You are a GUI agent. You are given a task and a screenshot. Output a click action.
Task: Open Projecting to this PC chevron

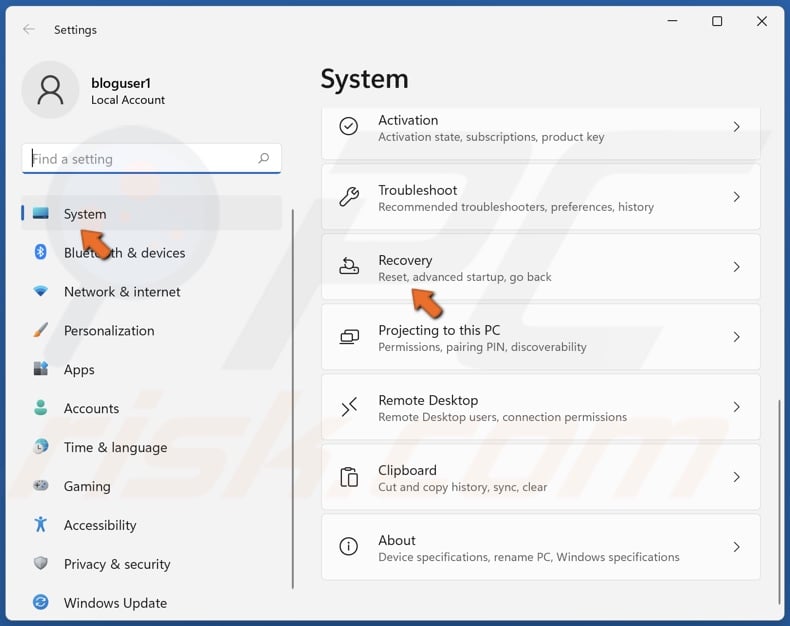pyautogui.click(x=737, y=337)
